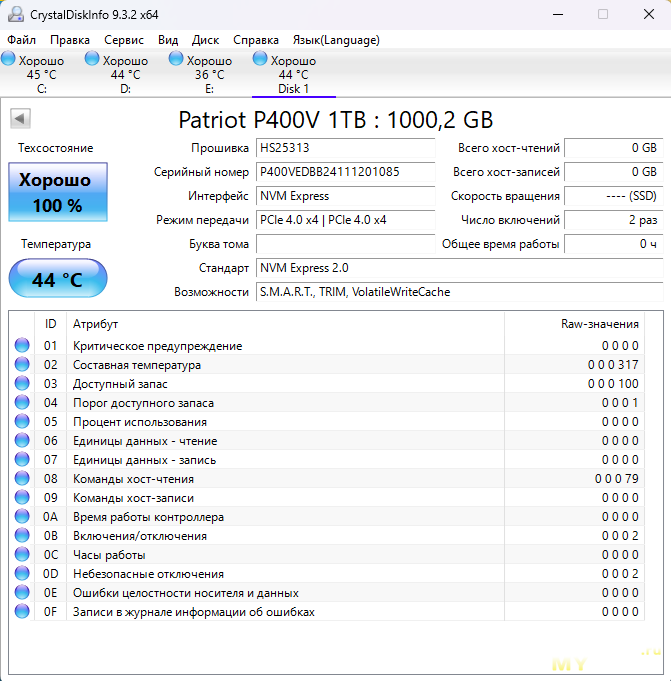Select drive D: status orb

point(92,60)
